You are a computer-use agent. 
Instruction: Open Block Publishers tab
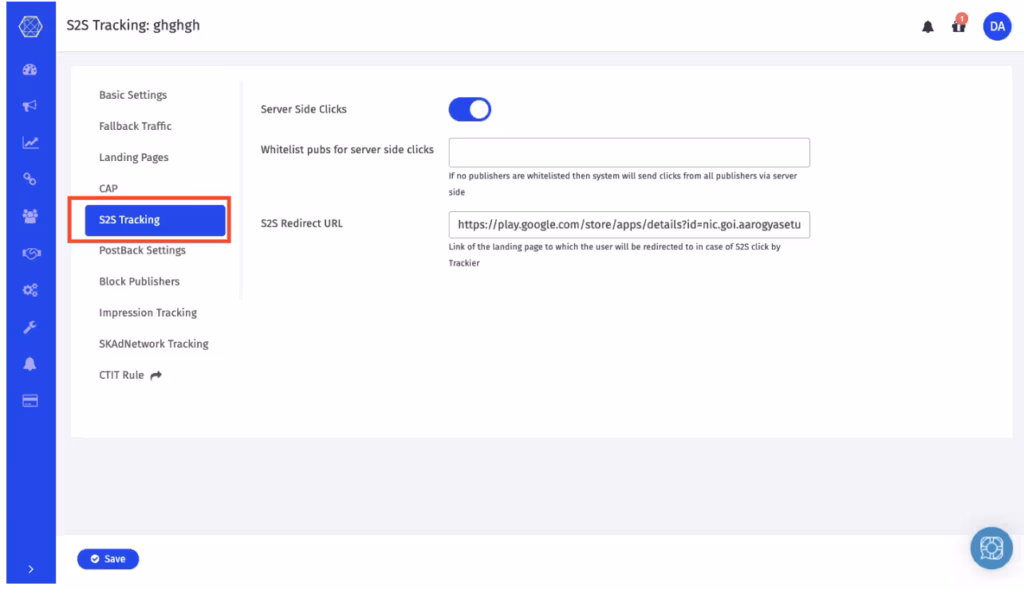pyautogui.click(x=139, y=282)
